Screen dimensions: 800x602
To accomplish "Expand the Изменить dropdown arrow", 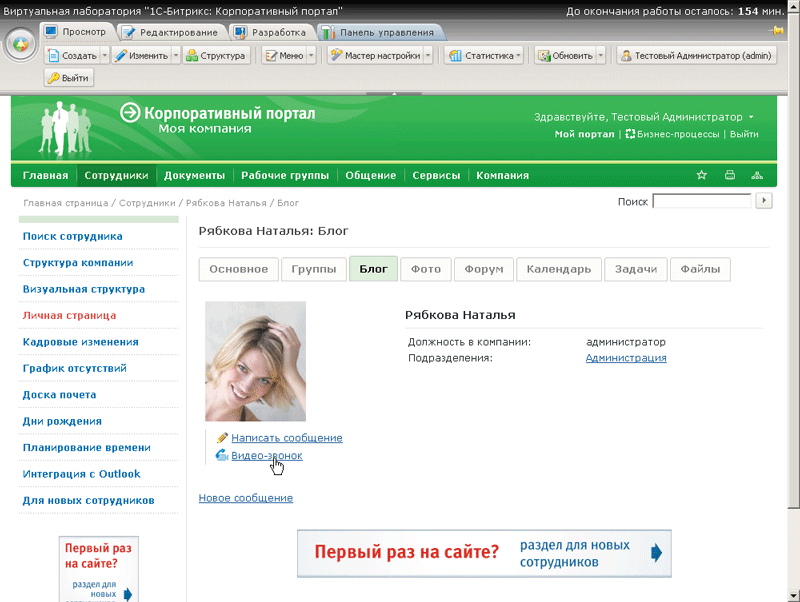I will tap(176, 56).
